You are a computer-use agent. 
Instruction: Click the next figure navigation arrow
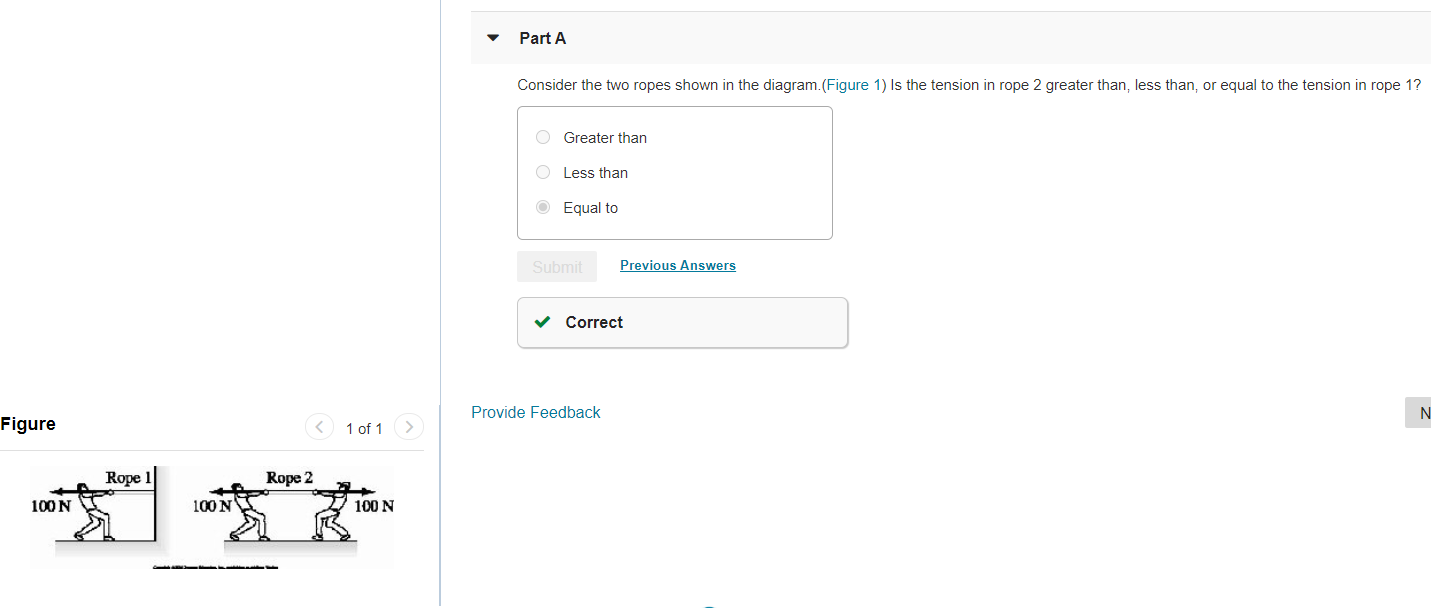(x=408, y=426)
